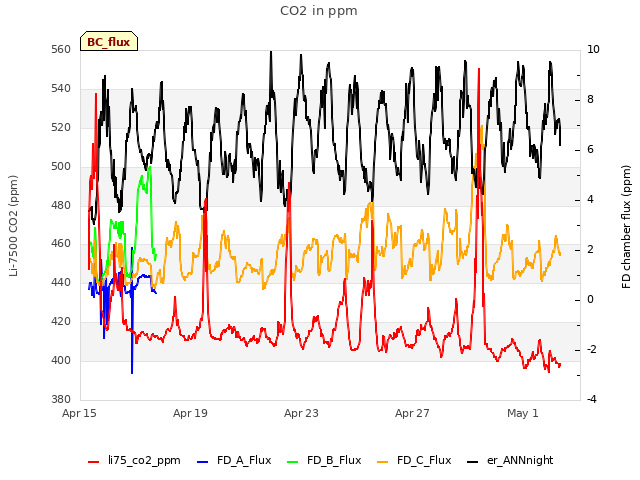Click the -2 right axis tick label
Image resolution: width=640 pixels, height=480 pixels.
[x=592, y=349]
